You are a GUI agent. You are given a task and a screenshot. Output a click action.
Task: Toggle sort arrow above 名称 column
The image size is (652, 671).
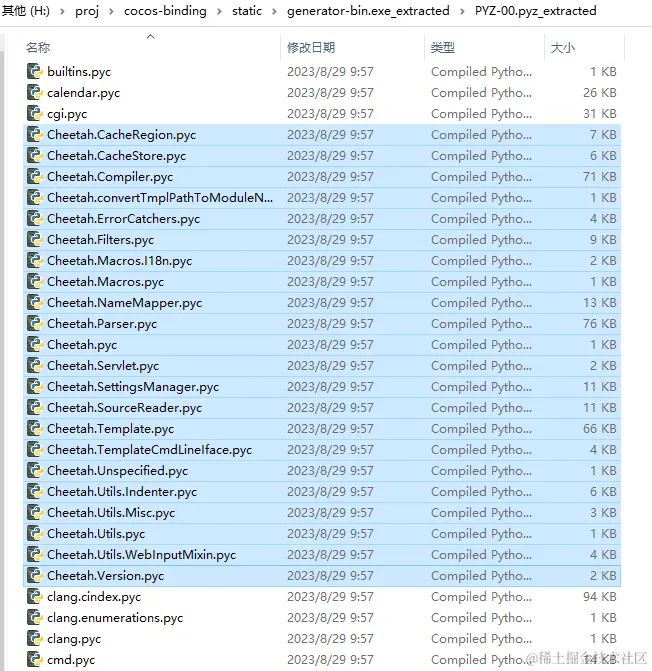point(151,37)
